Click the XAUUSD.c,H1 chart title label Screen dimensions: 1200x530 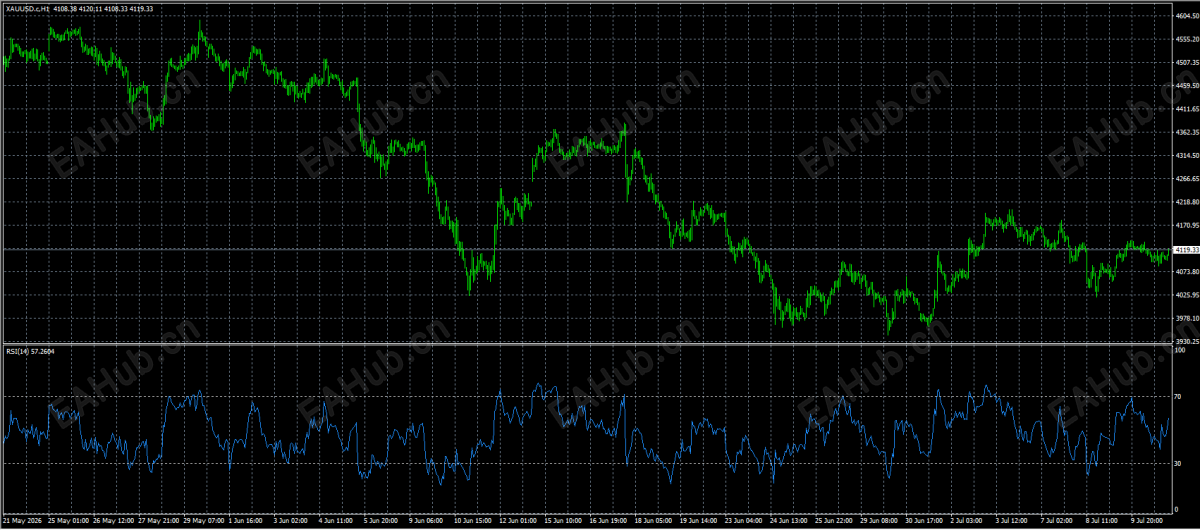click(x=28, y=9)
